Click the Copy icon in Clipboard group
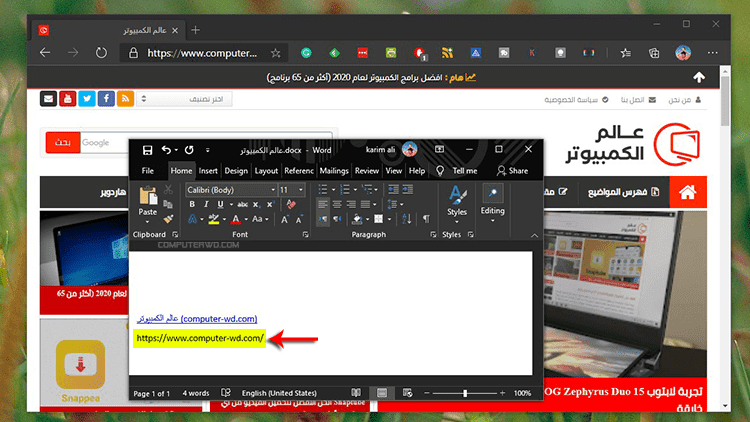This screenshot has height=422, width=750. click(168, 204)
